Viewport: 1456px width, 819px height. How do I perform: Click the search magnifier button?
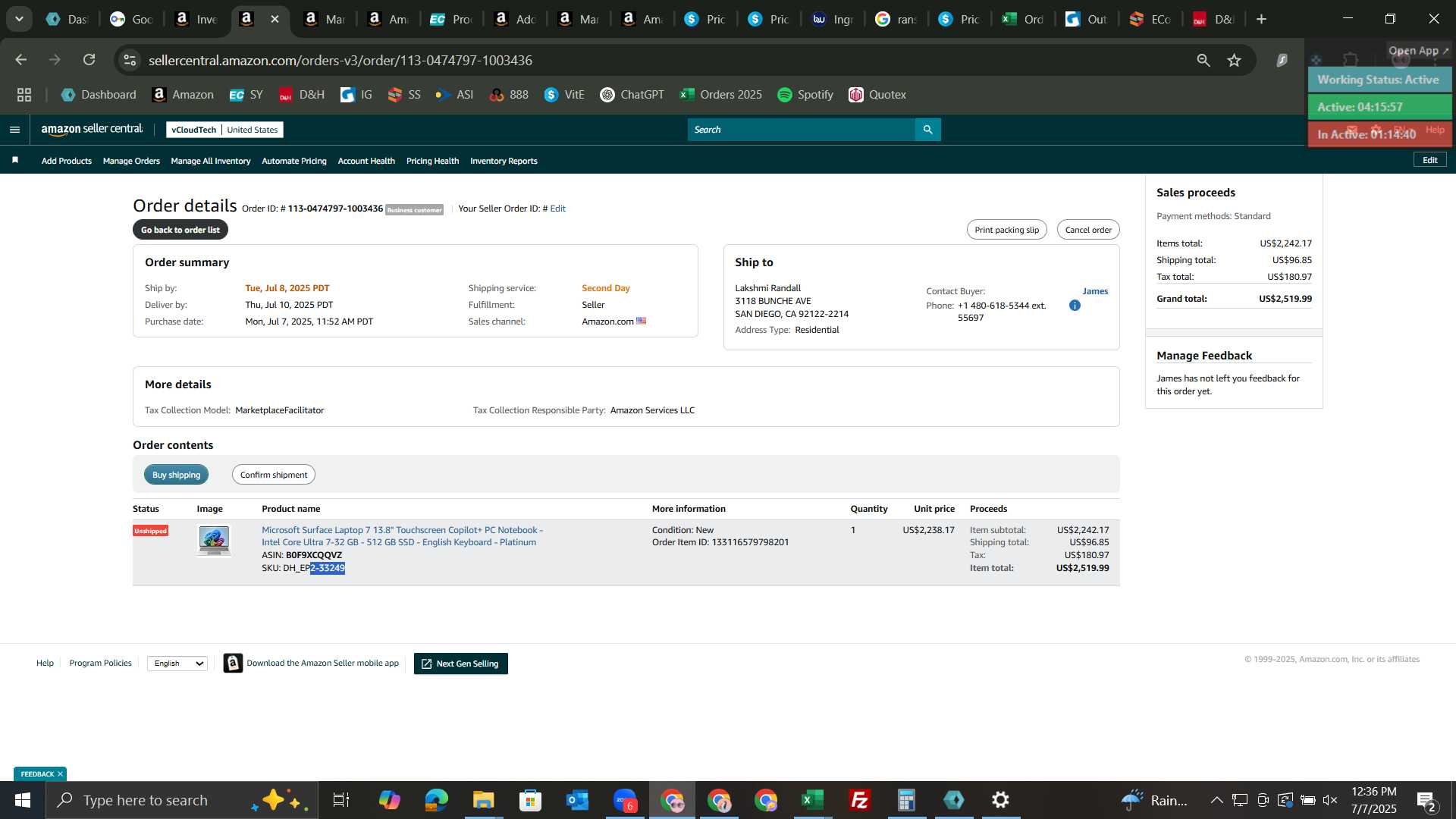coord(927,130)
